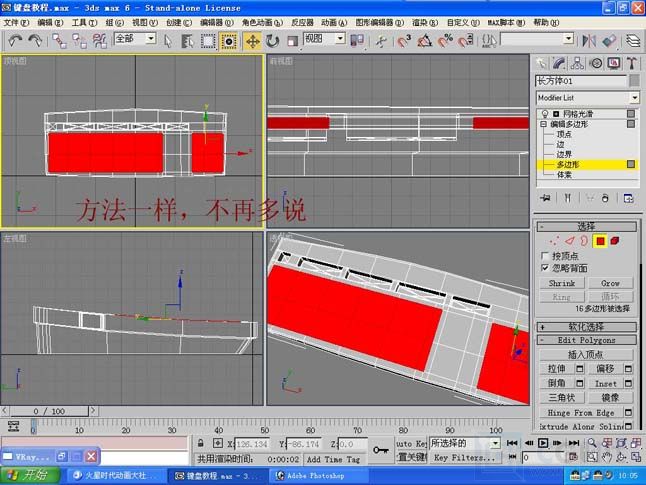646x485 pixels.
Task: Toggle the Auto Key button
Action: point(411,444)
